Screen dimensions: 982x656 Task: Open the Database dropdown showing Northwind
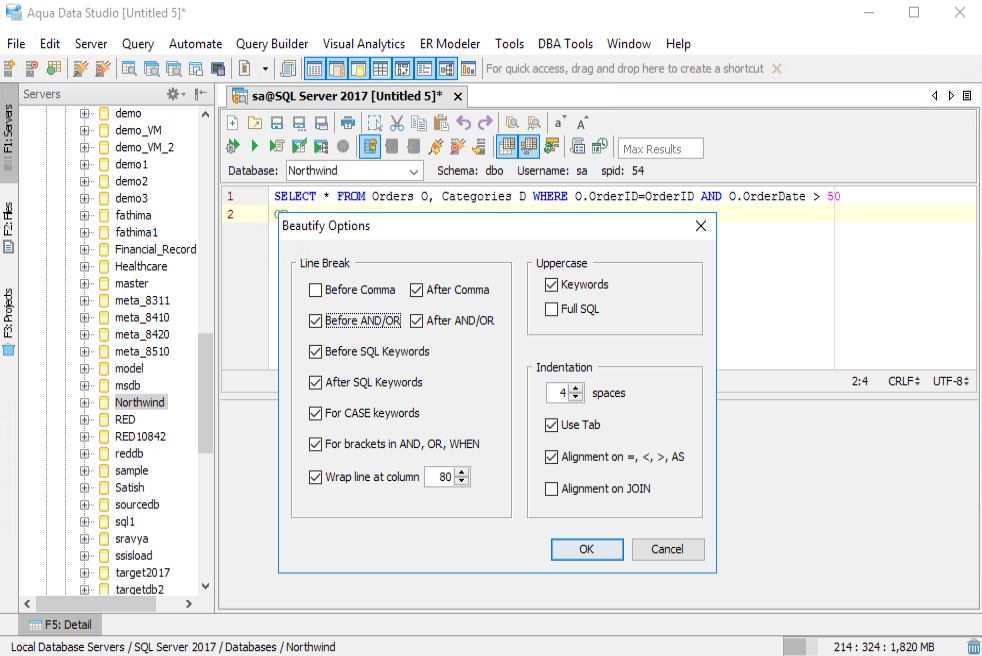[354, 171]
